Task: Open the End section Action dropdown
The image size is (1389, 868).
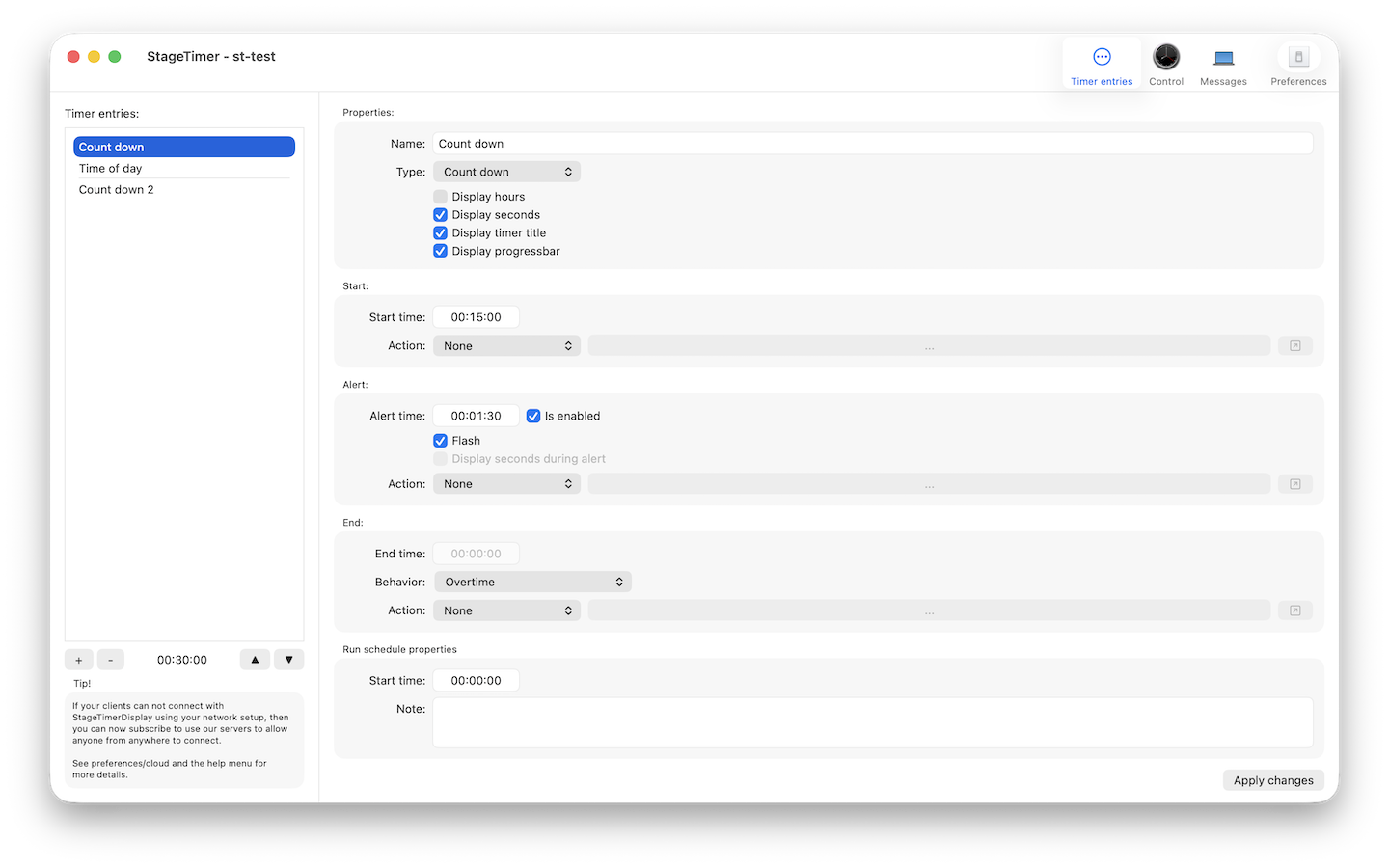Action: [x=506, y=610]
